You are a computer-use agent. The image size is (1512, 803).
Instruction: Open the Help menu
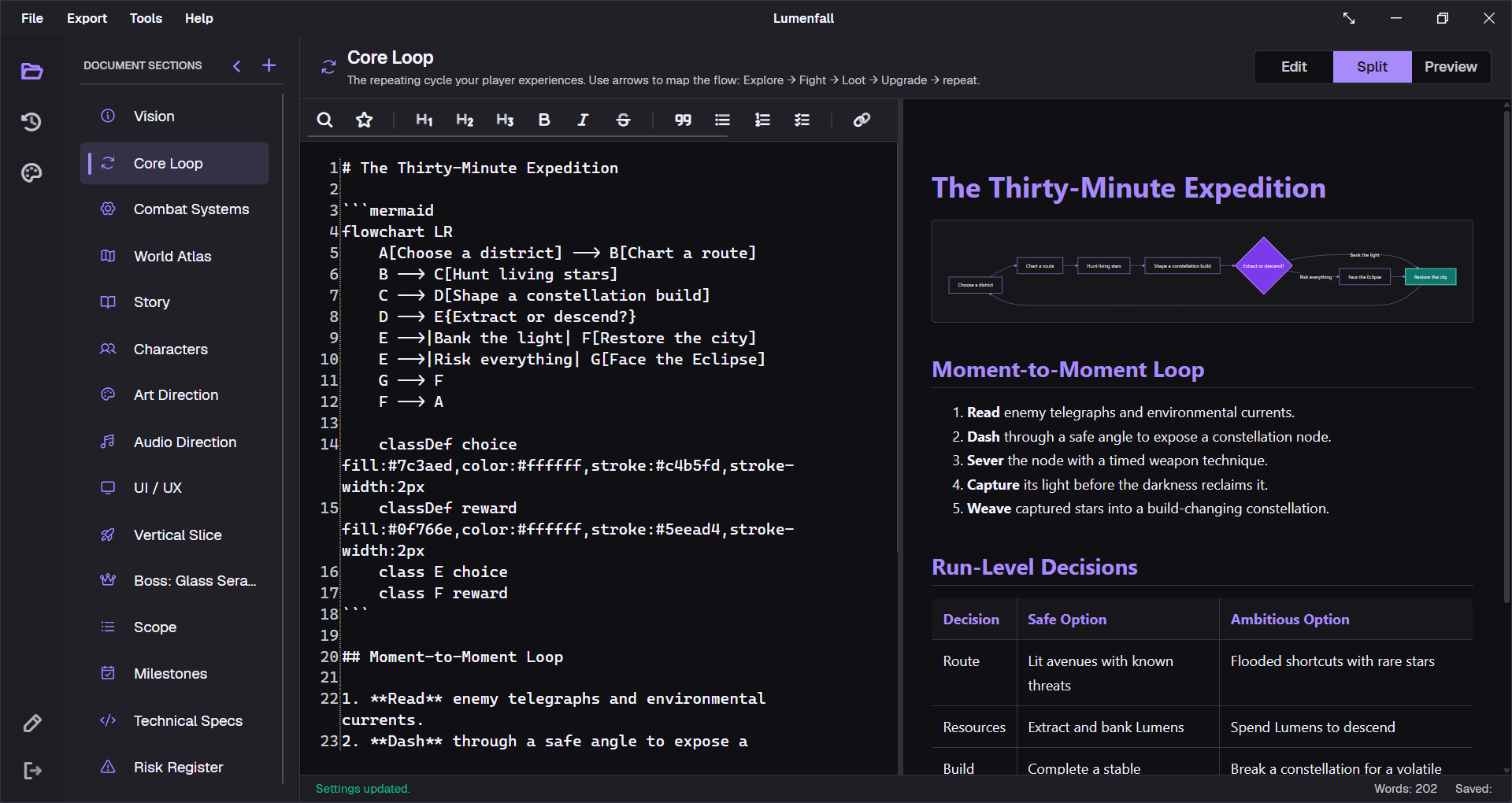(199, 18)
